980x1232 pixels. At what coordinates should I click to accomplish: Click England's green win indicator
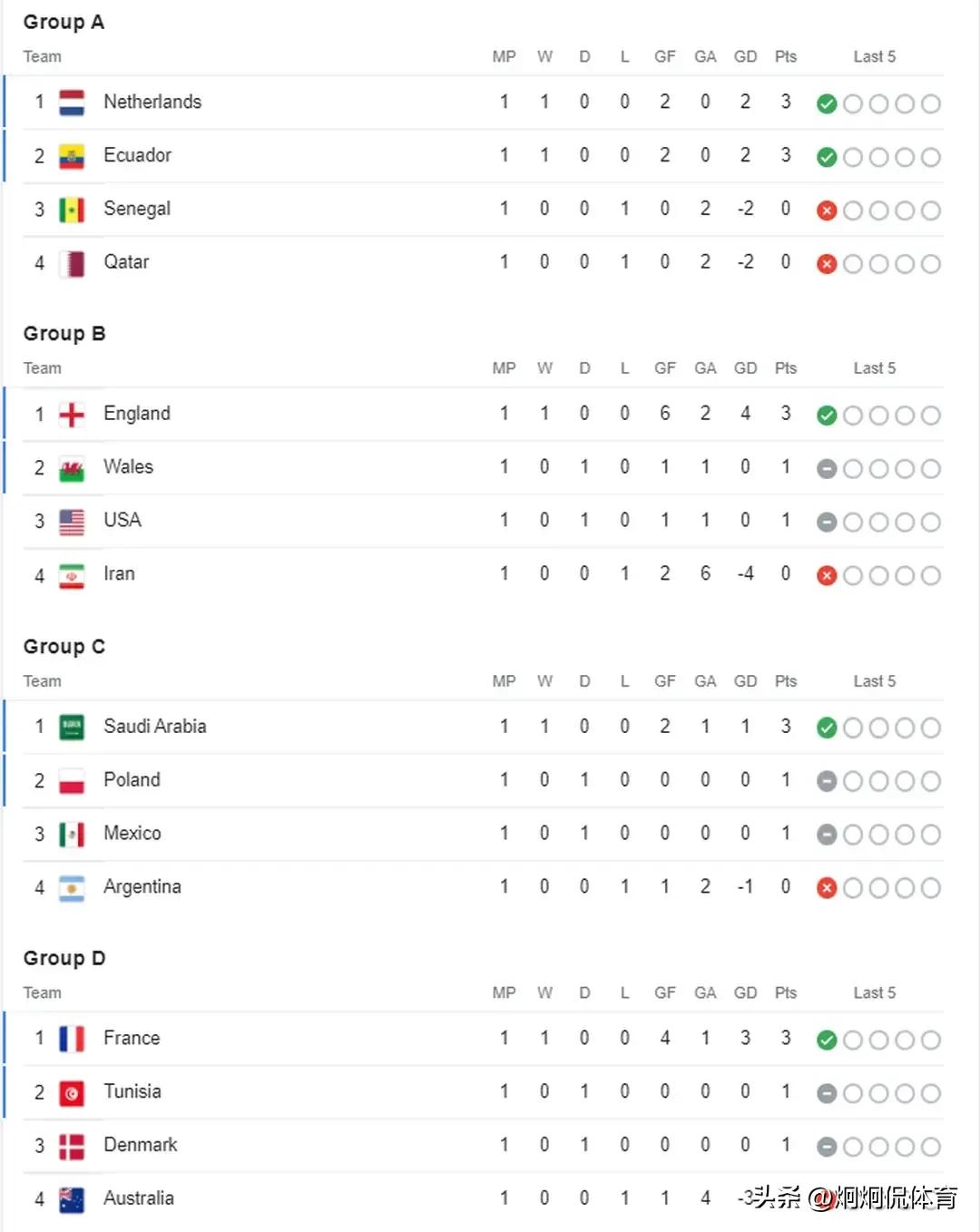(x=826, y=416)
